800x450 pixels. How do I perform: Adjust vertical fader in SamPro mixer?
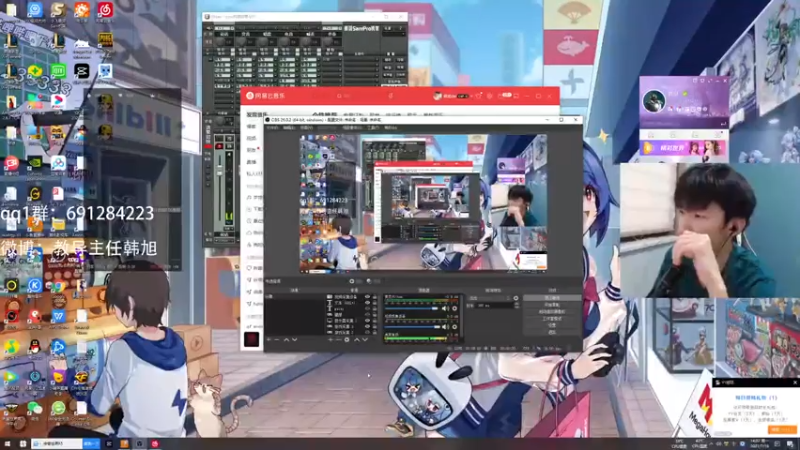(x=220, y=186)
